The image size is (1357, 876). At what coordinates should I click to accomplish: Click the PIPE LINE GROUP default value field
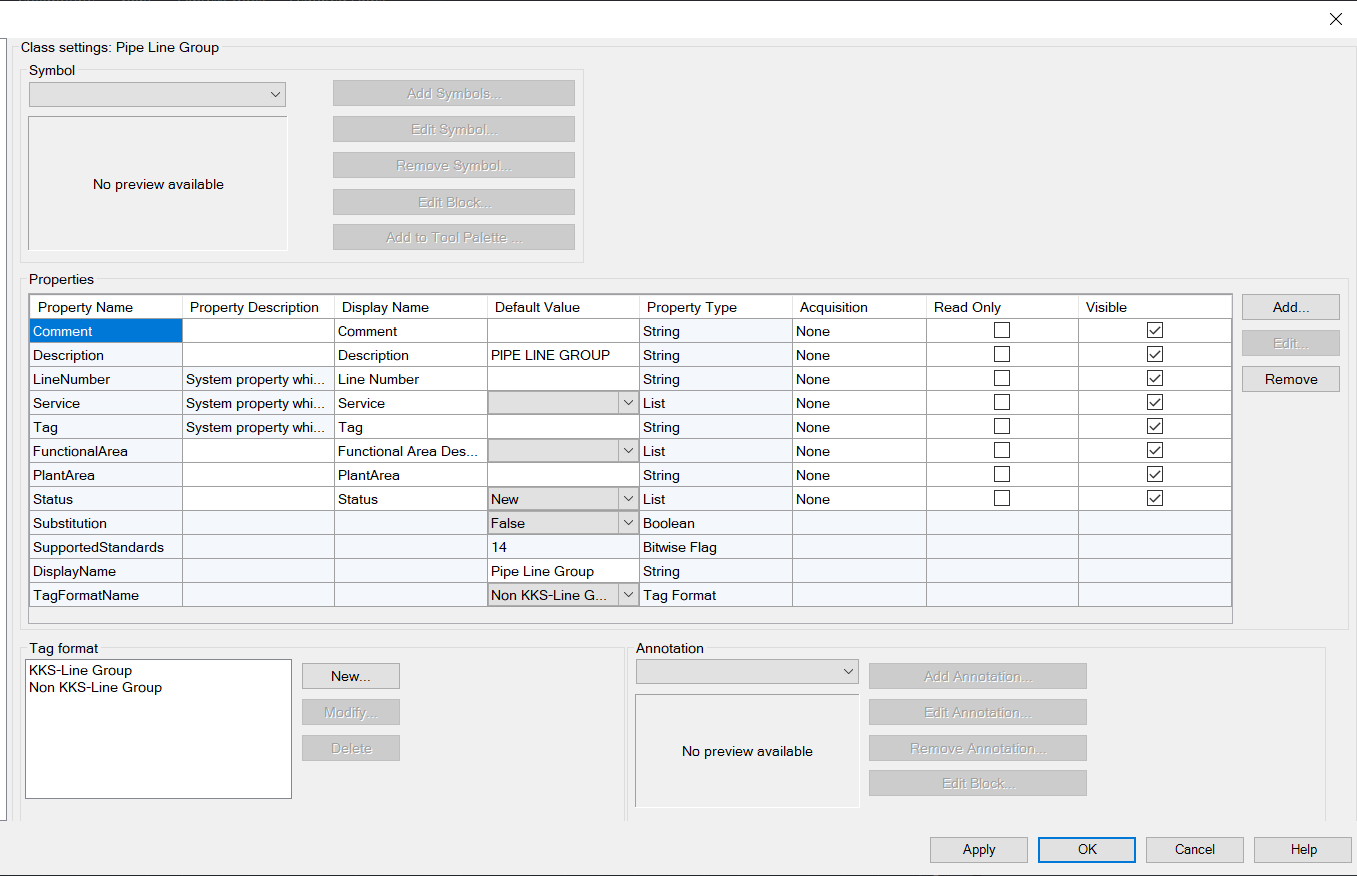pyautogui.click(x=560, y=354)
